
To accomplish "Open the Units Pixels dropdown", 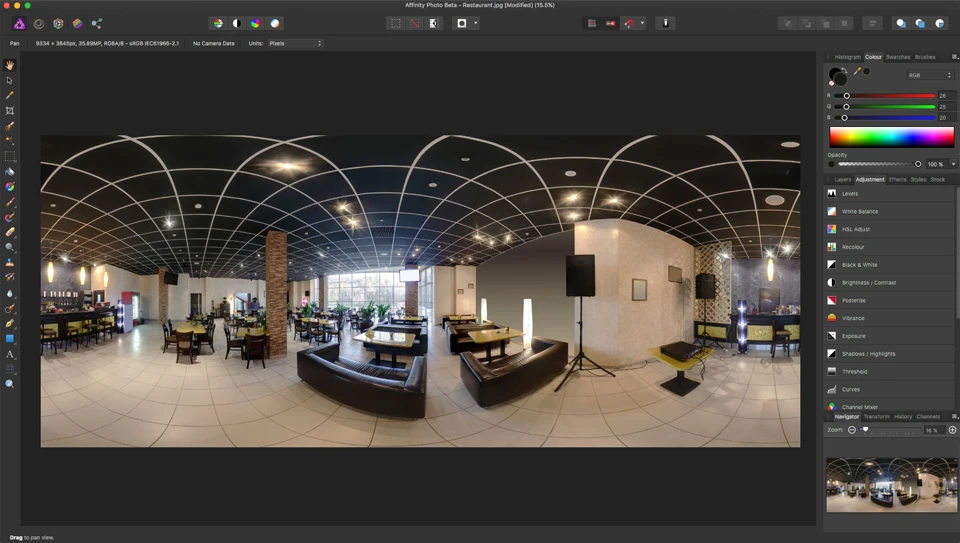I will pos(295,43).
